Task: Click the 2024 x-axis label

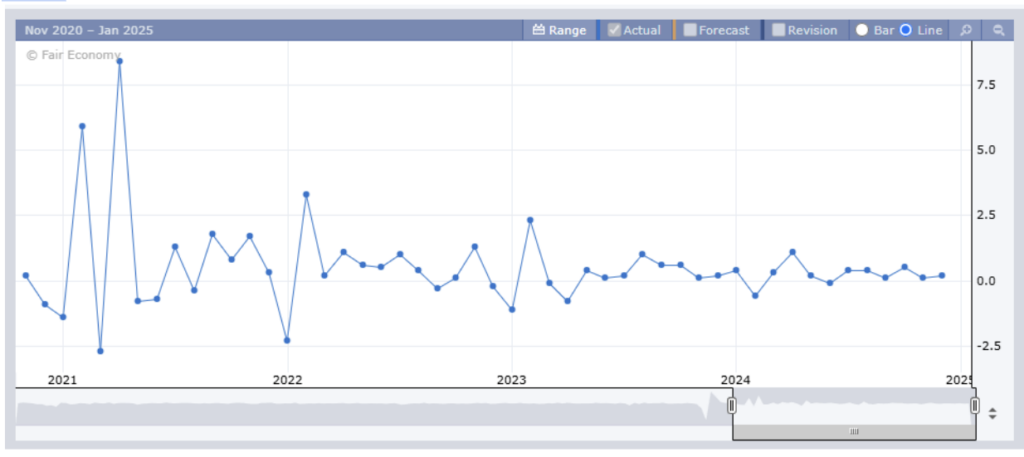Action: 736,379
